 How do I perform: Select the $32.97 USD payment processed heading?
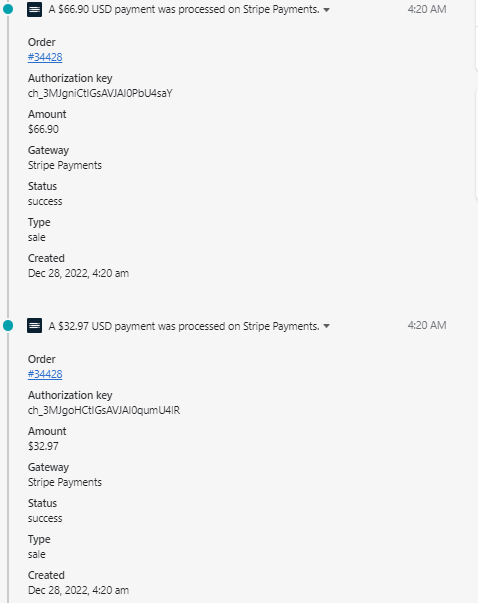(x=184, y=326)
